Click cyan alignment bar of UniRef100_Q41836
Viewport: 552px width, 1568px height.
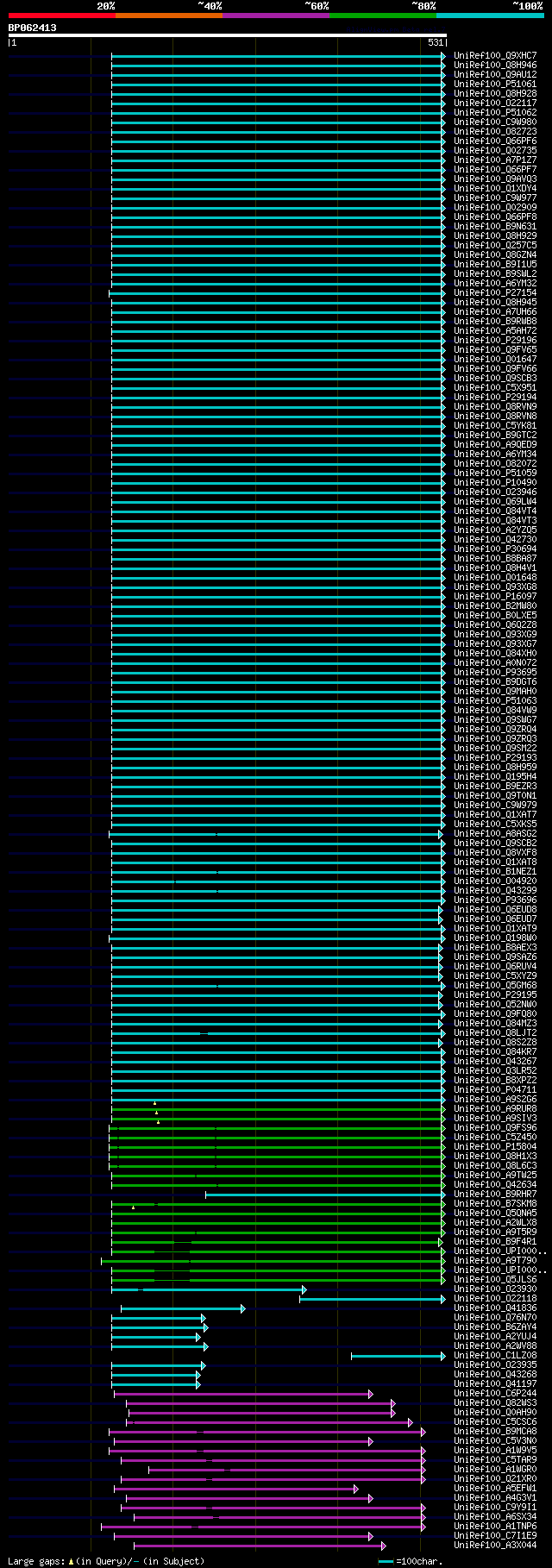183,1308
